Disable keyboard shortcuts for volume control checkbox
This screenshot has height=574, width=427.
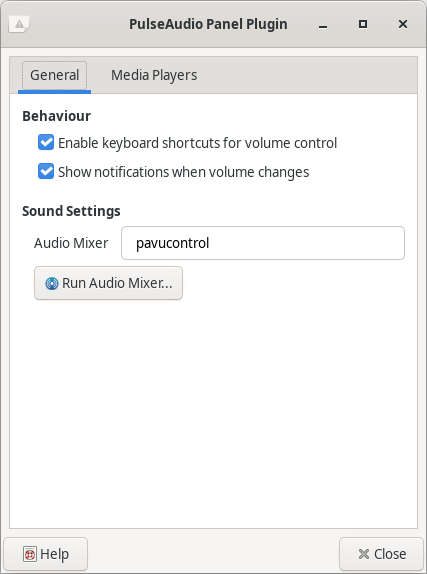(x=46, y=142)
